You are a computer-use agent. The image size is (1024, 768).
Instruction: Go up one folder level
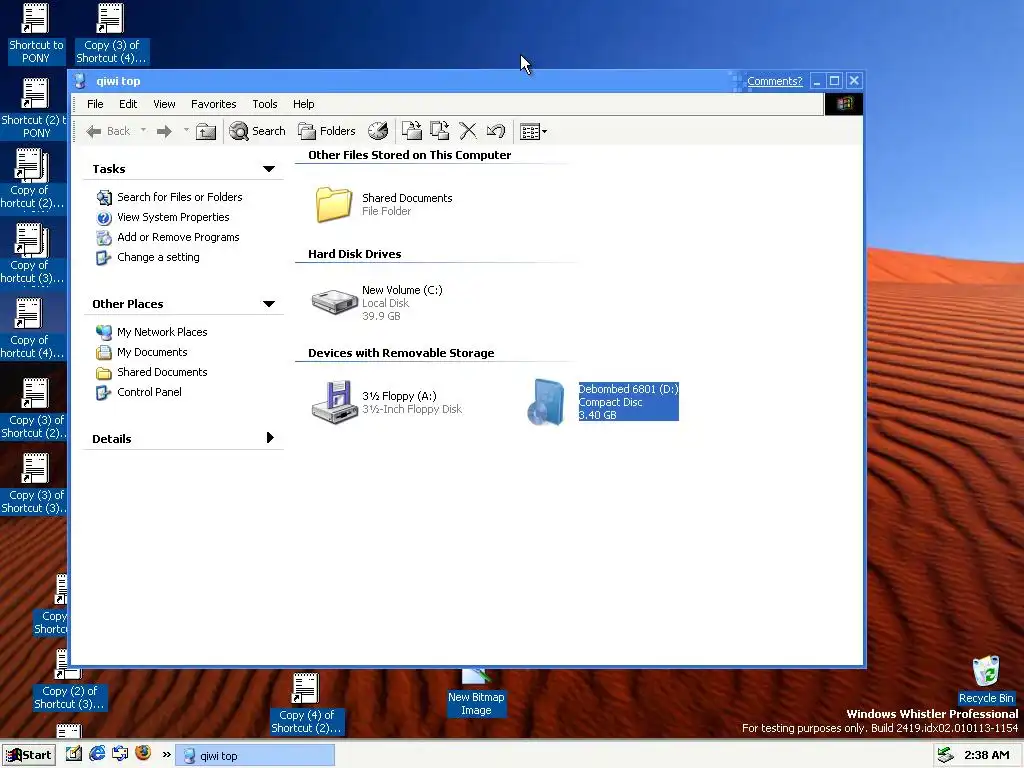pos(206,131)
